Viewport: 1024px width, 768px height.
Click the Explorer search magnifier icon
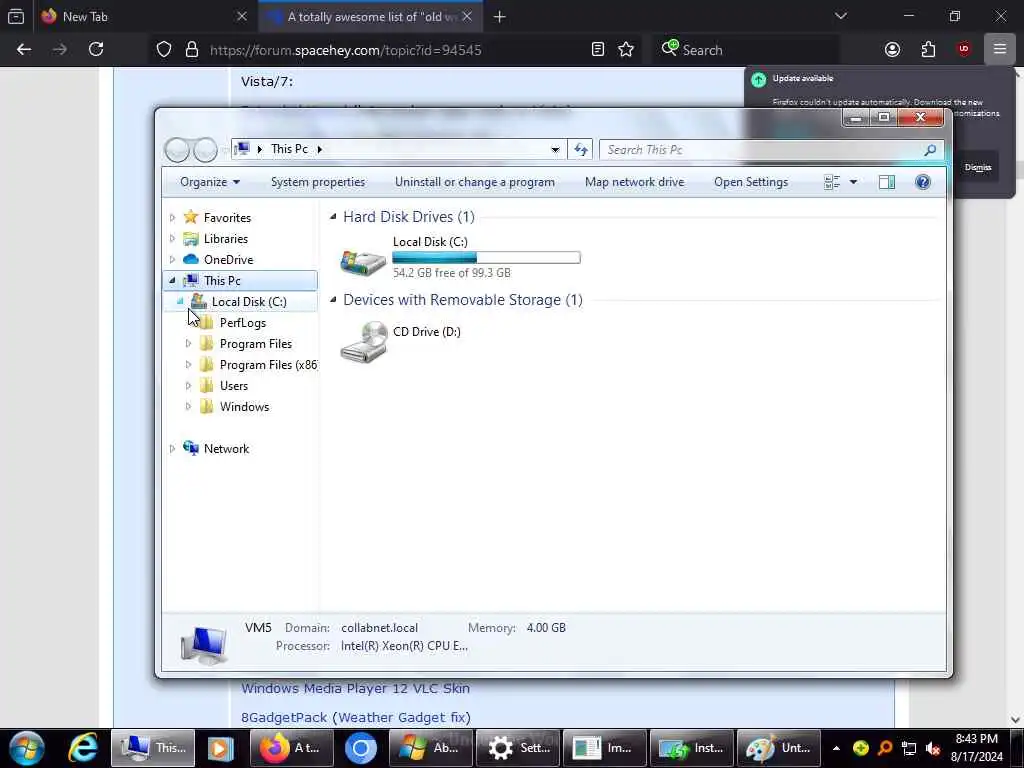[930, 150]
